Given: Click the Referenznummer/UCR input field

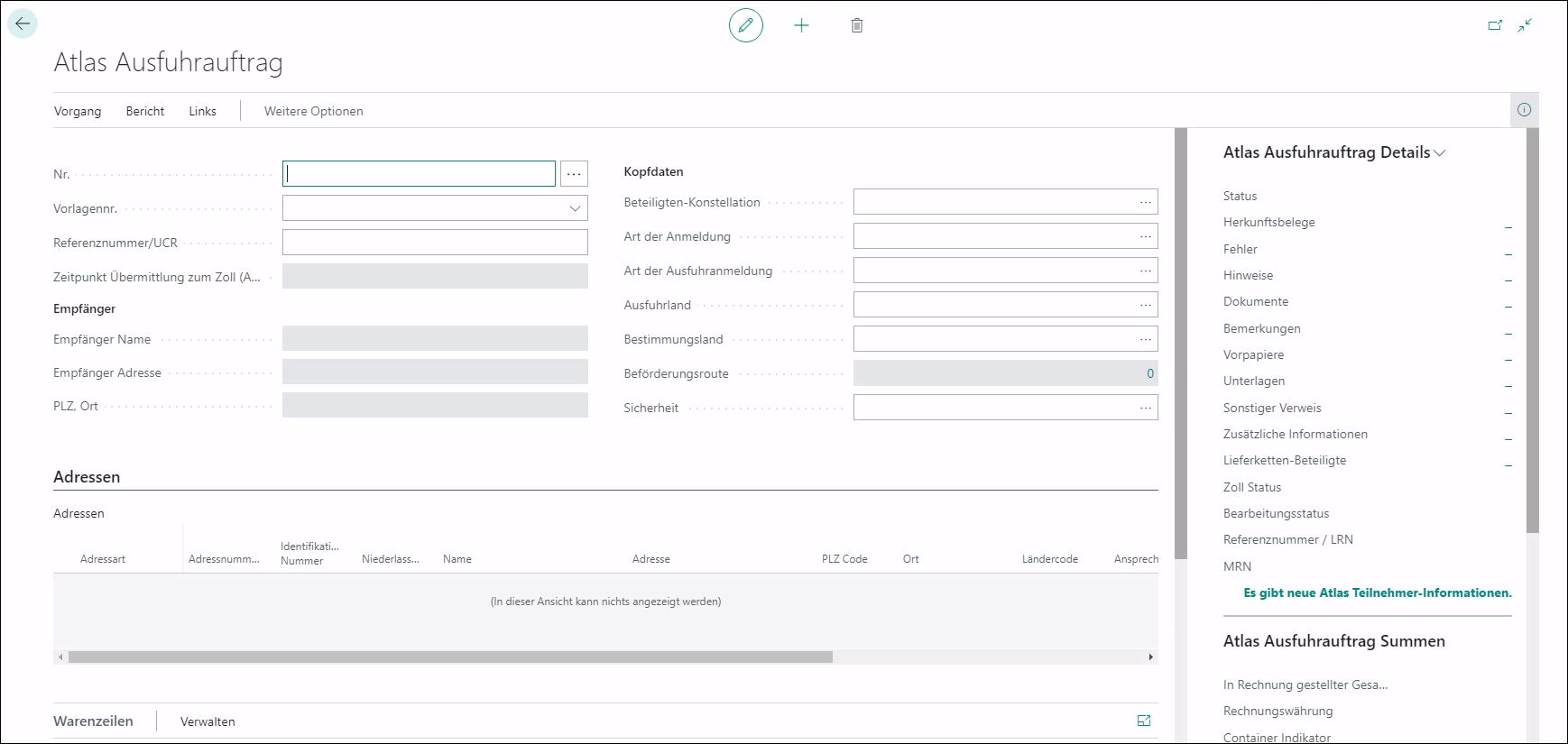Looking at the screenshot, I should 435,243.
